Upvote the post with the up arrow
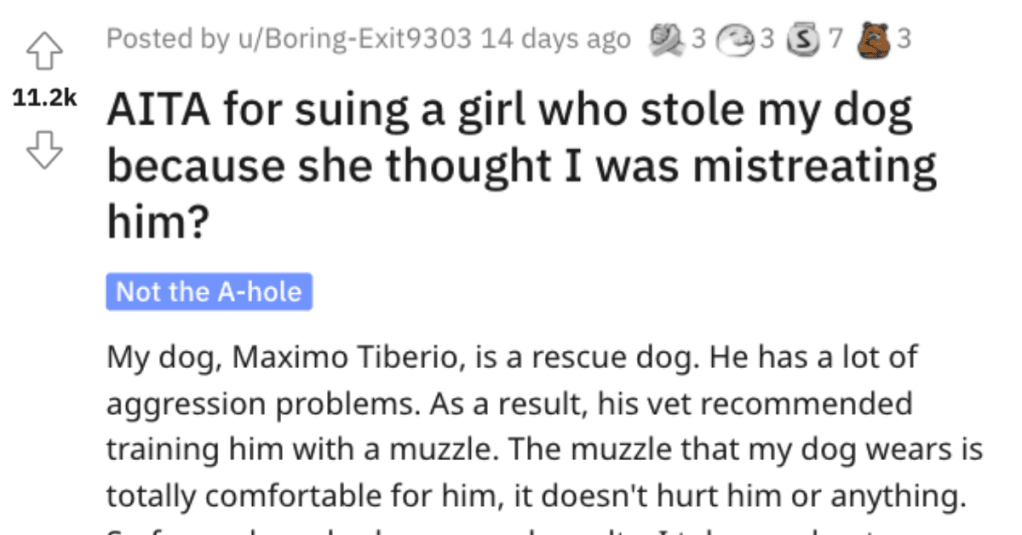1022x535 pixels. (x=44, y=51)
